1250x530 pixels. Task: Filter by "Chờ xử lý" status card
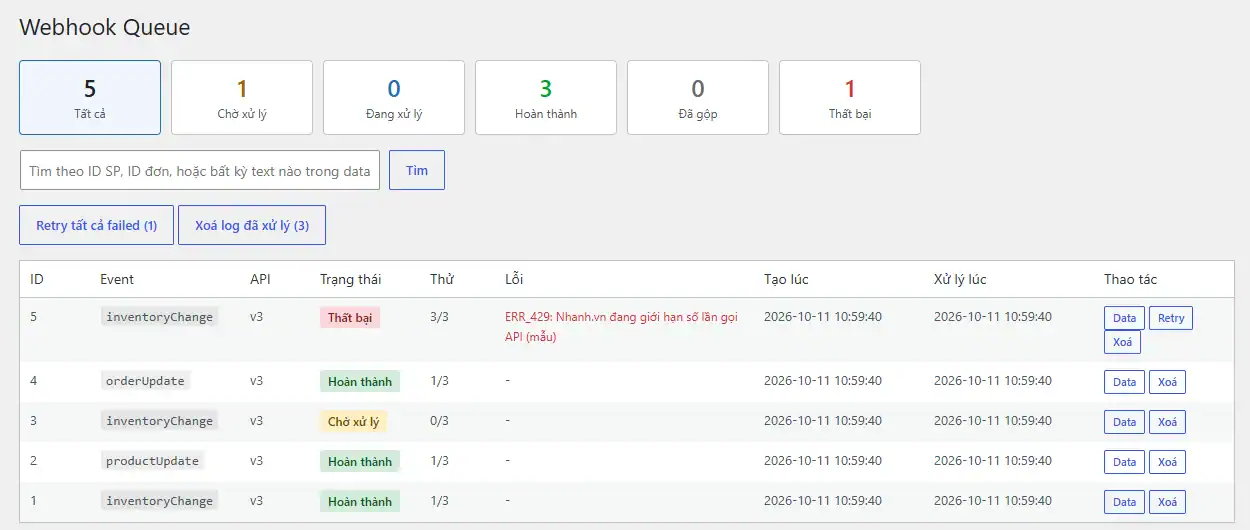point(242,98)
